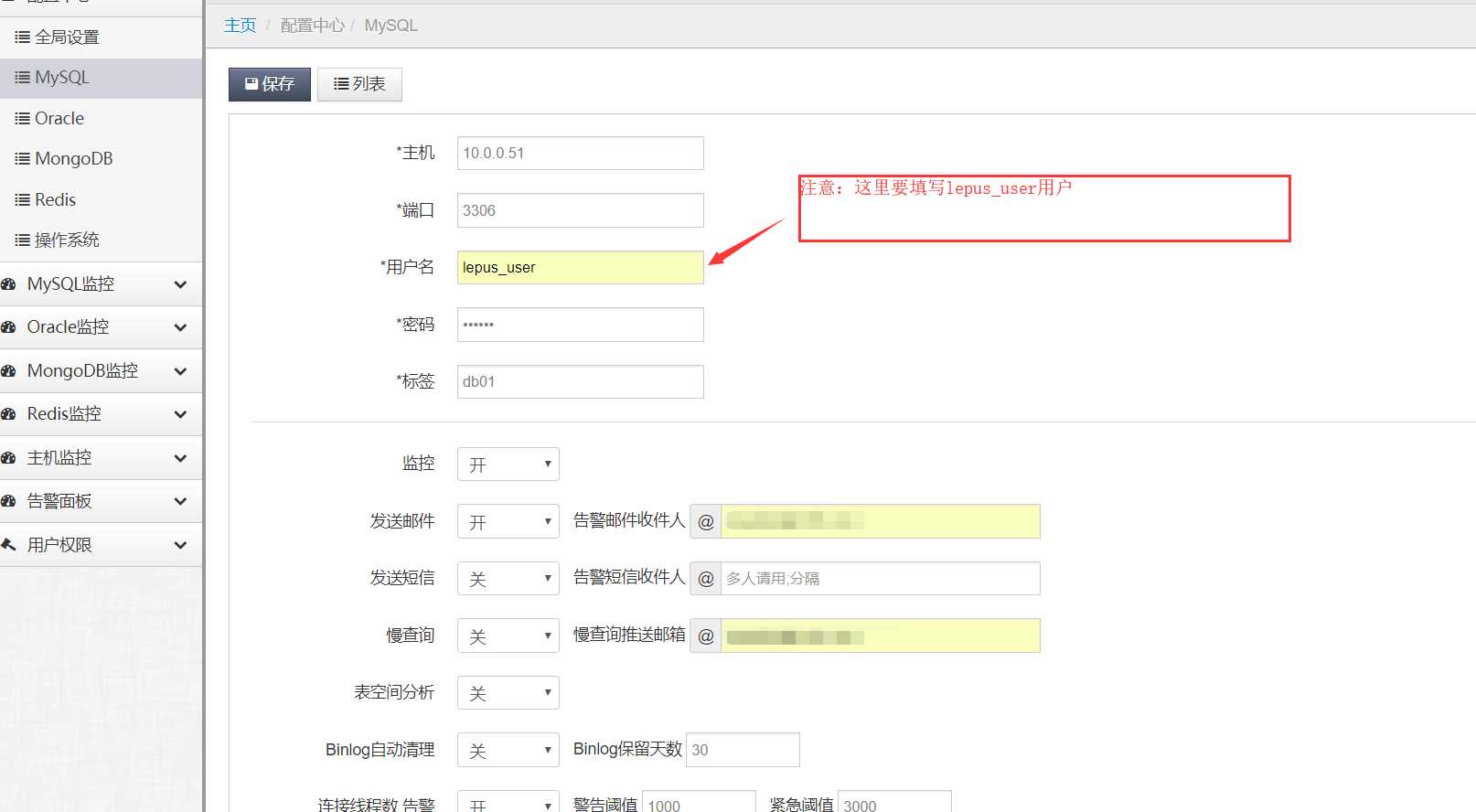Open the 表空间分析 dropdown
This screenshot has height=812, width=1476.
pos(508,693)
